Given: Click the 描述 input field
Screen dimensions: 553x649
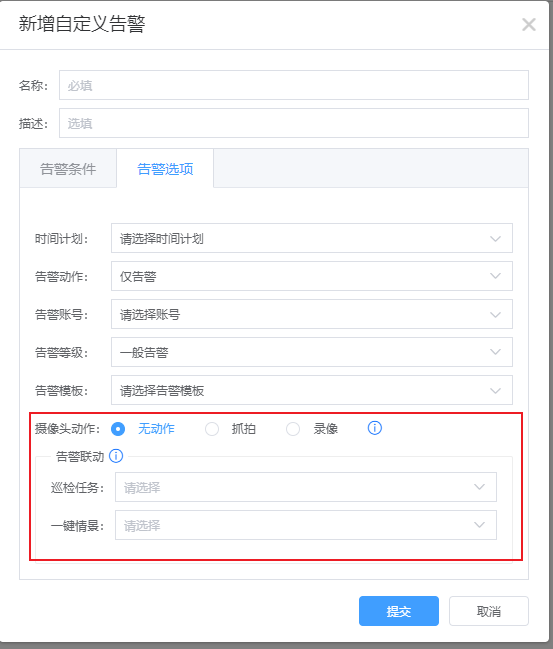Looking at the screenshot, I should [294, 123].
